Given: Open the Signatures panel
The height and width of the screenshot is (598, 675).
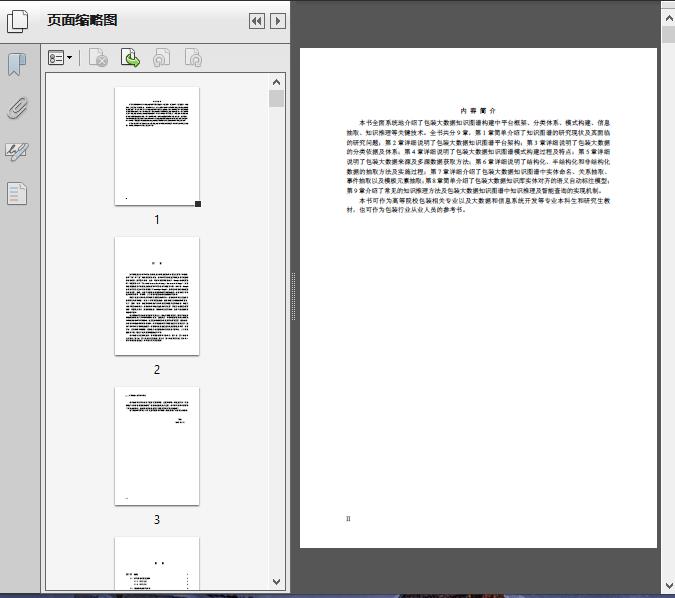Looking at the screenshot, I should click(x=17, y=151).
